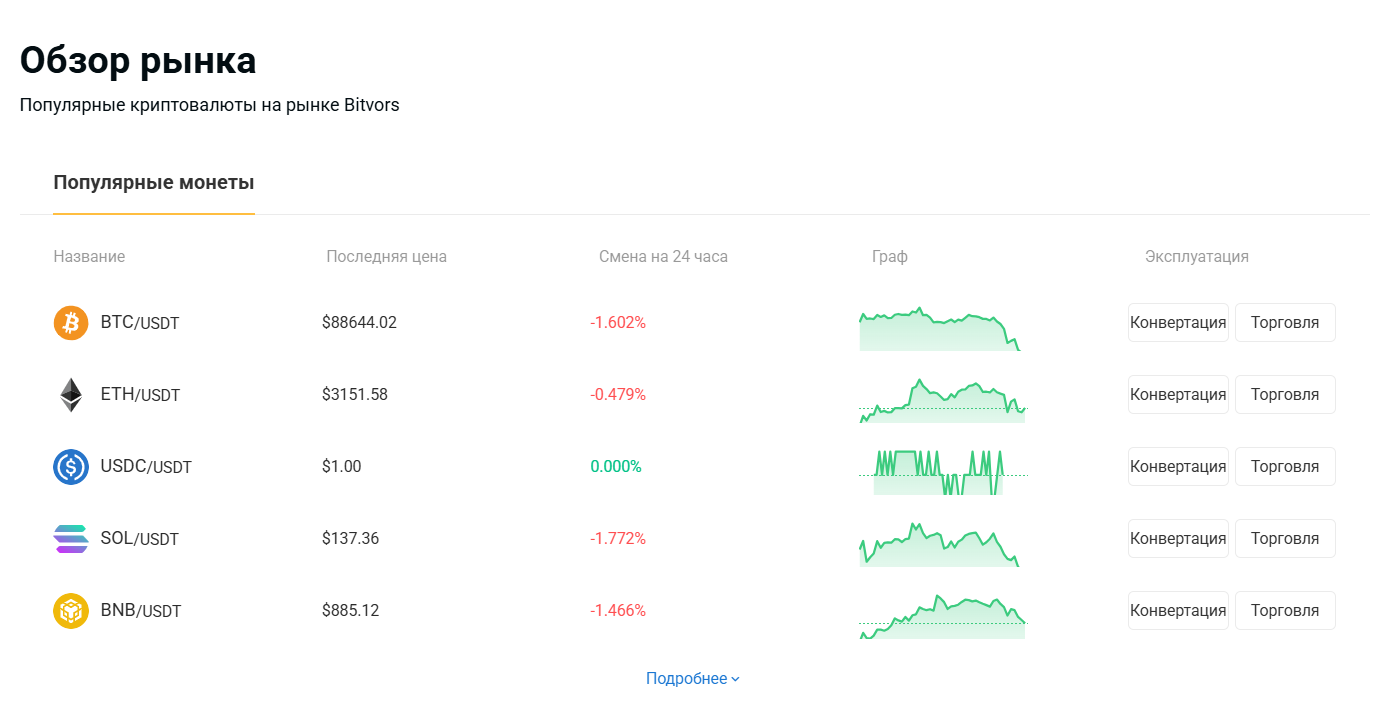Open the USDC price sparkline chart
The width and height of the screenshot is (1399, 719).
942,472
